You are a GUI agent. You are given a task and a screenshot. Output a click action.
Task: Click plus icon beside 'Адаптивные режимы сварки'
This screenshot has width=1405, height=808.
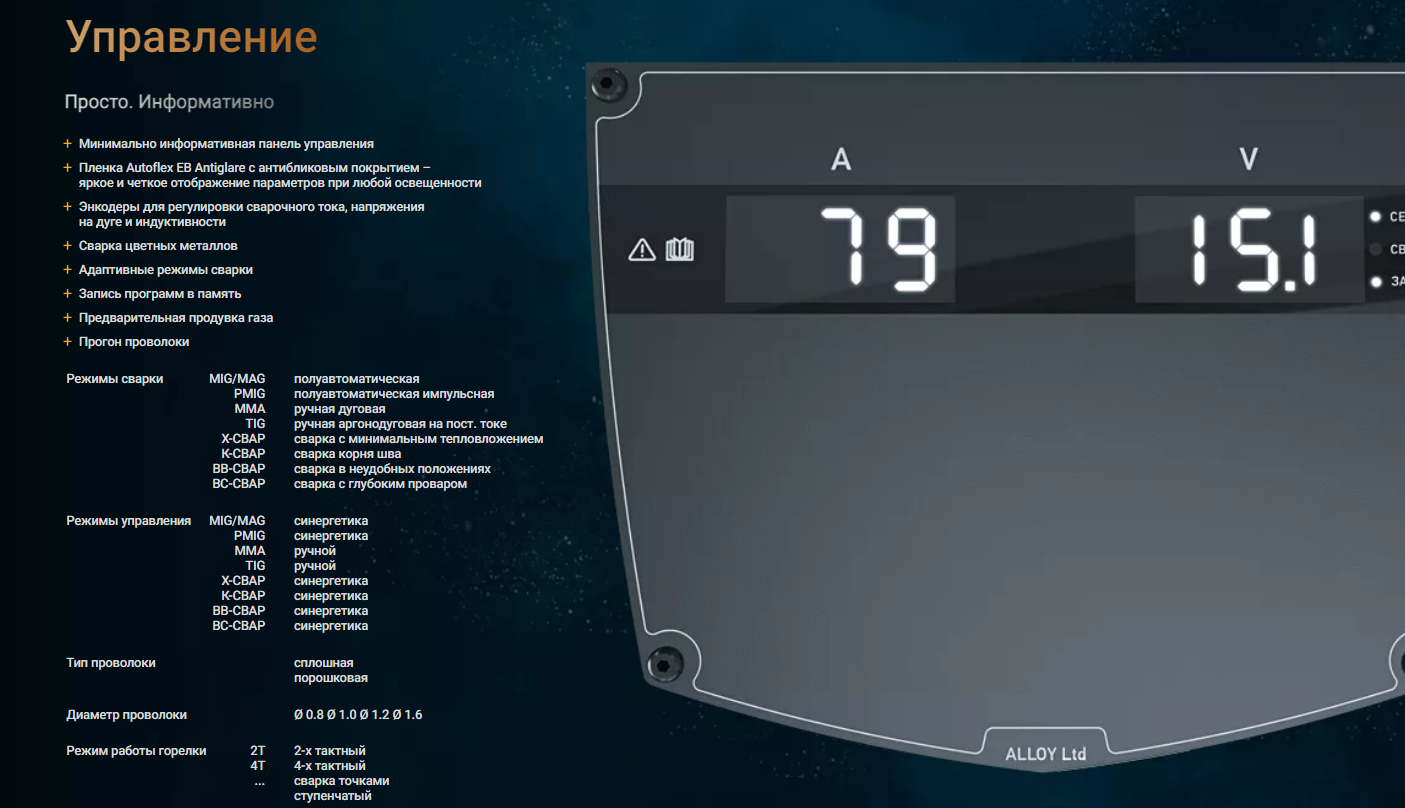point(68,270)
